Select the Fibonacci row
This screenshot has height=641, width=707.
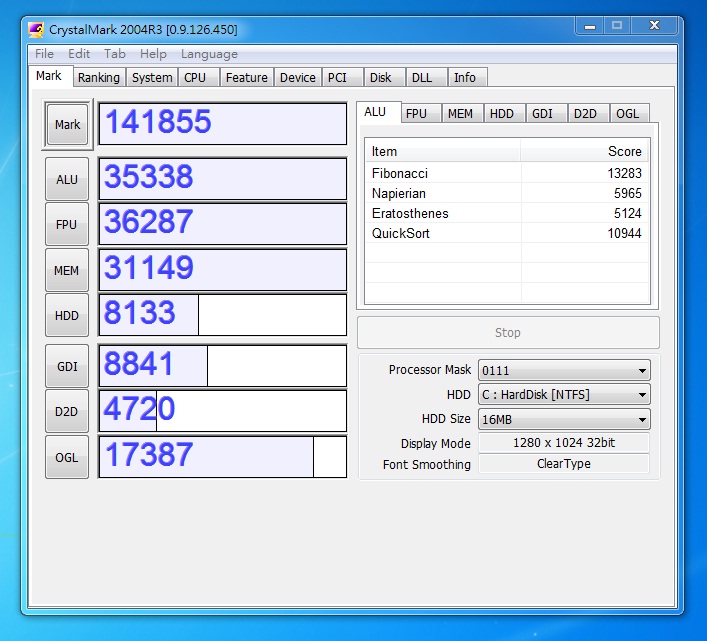507,173
